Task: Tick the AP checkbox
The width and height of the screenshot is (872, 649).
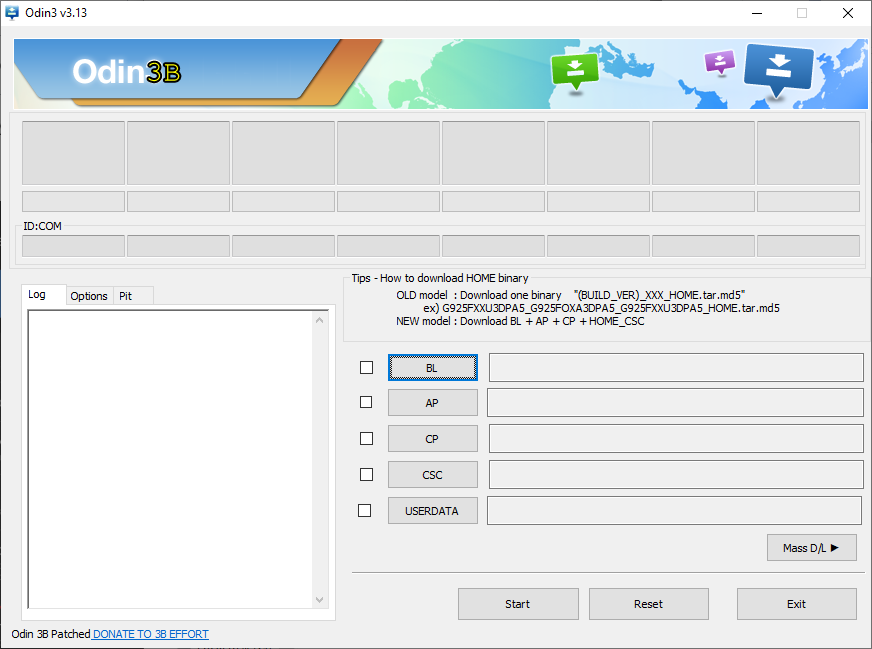Action: point(366,402)
